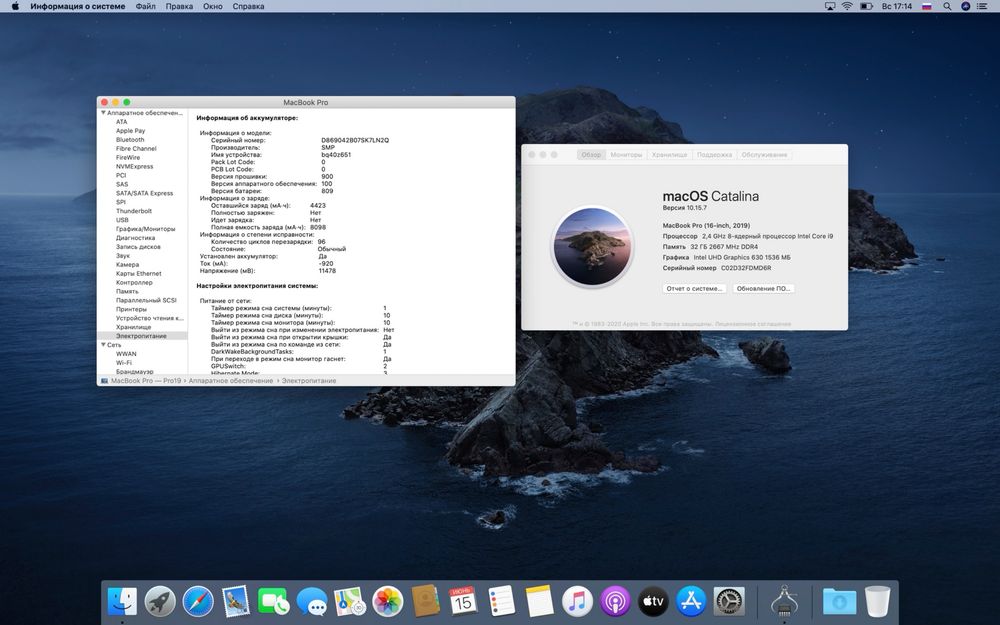Open Calendar icon showing 15
Image resolution: width=1000 pixels, height=625 pixels.
pos(463,601)
